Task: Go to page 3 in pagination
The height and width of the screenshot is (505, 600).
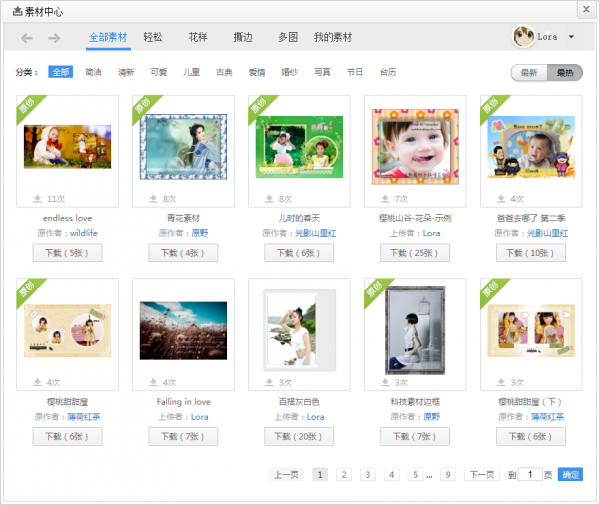Action: coord(367,475)
